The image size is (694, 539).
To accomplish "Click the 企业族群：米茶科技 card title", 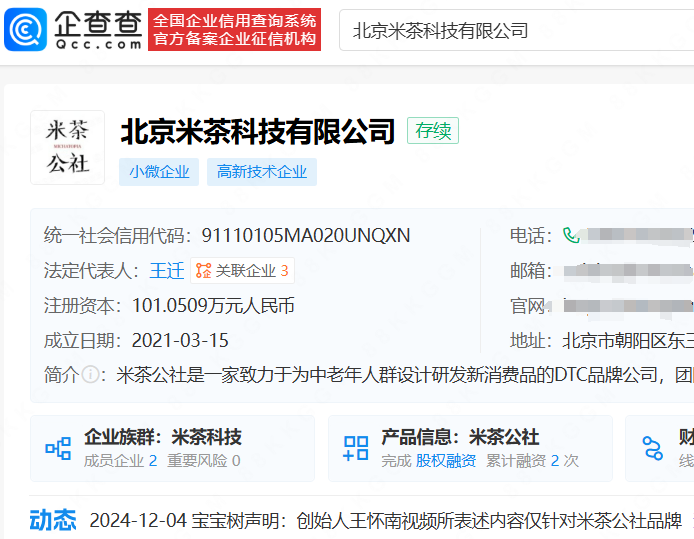I will [163, 437].
